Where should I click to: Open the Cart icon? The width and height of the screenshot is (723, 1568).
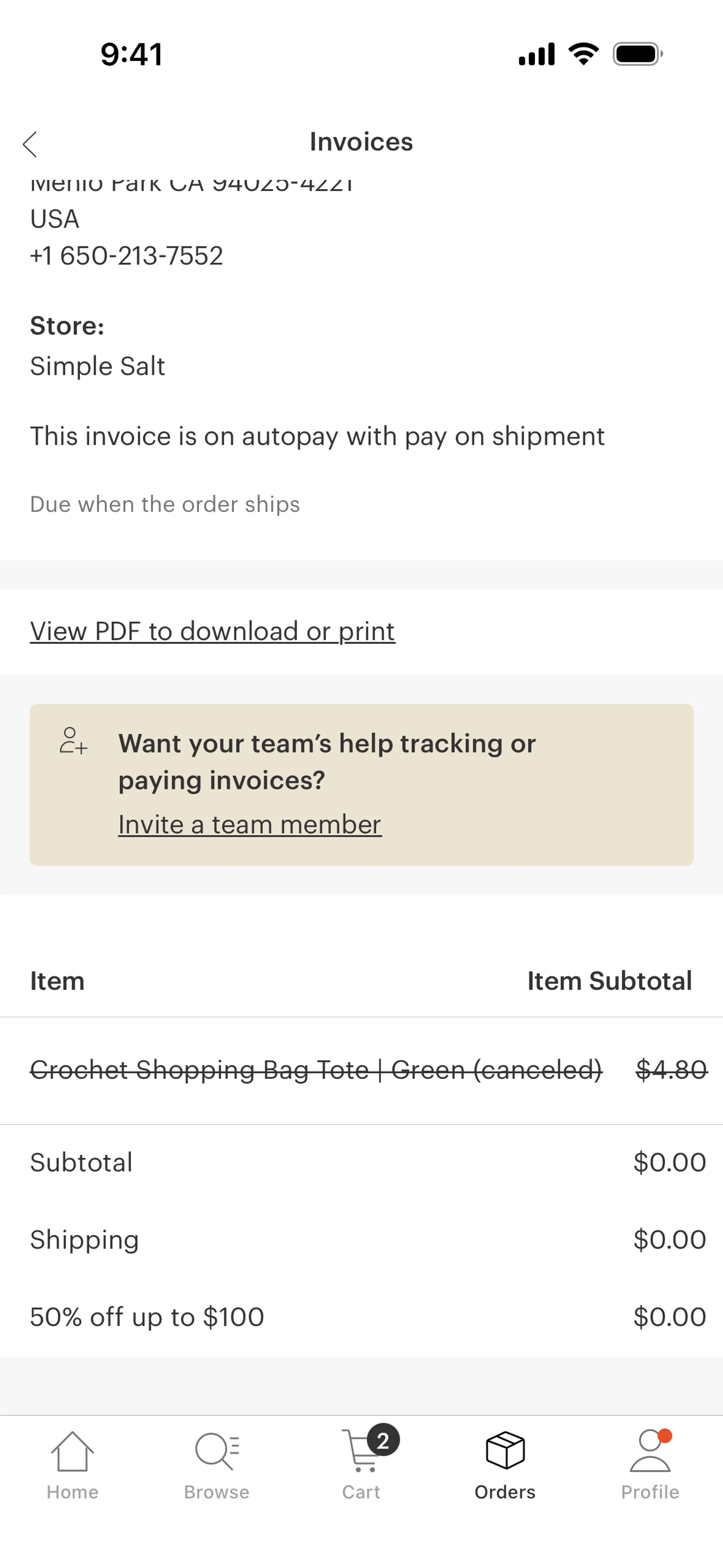(360, 1453)
